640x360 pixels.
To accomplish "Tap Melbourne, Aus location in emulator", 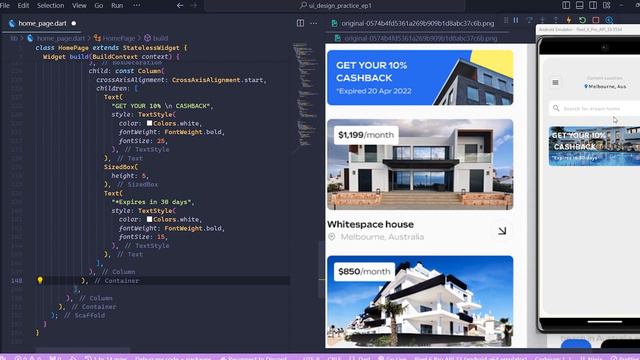I will (x=605, y=86).
